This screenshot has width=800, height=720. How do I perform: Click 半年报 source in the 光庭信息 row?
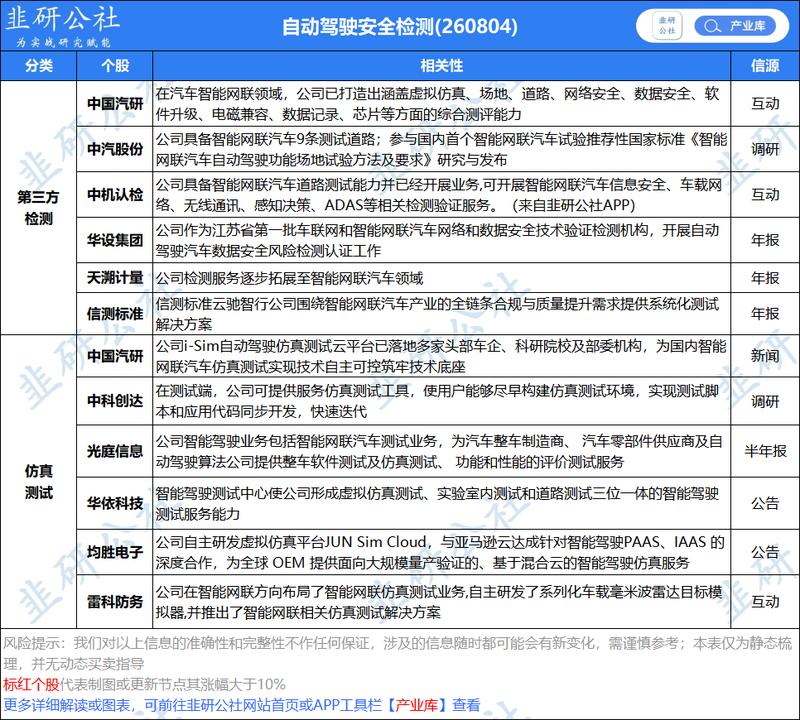tap(765, 451)
